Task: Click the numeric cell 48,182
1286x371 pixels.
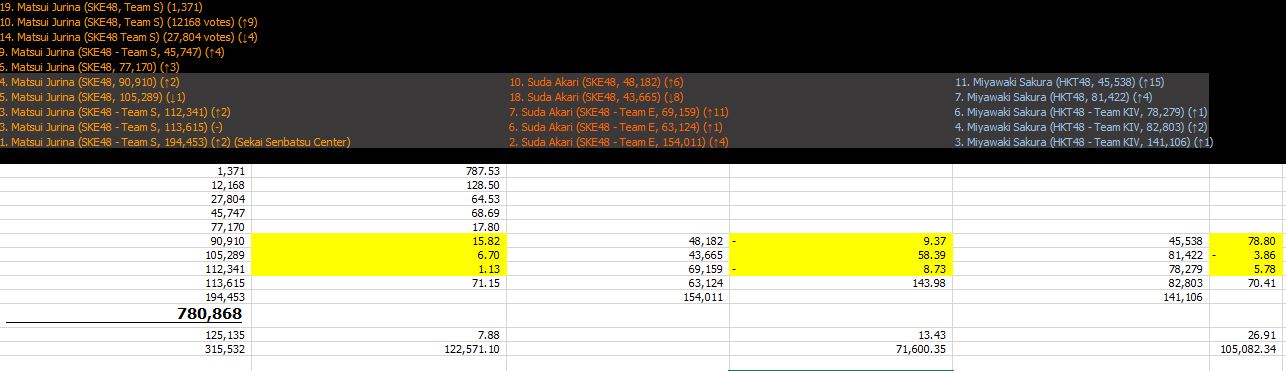Action: click(617, 241)
